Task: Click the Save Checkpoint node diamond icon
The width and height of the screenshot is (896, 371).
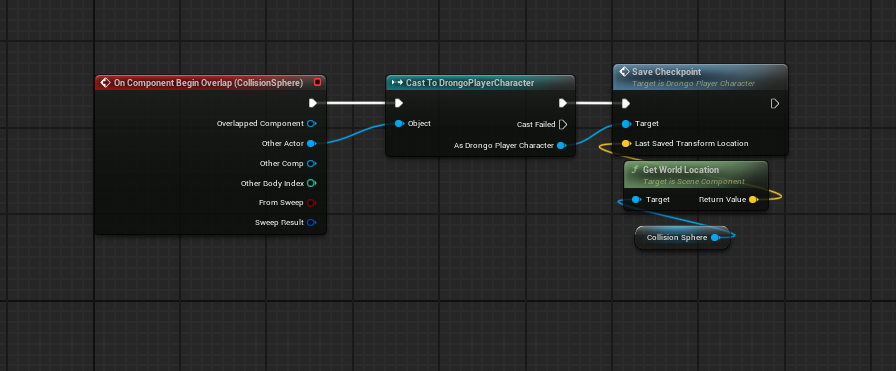Action: (x=625, y=72)
